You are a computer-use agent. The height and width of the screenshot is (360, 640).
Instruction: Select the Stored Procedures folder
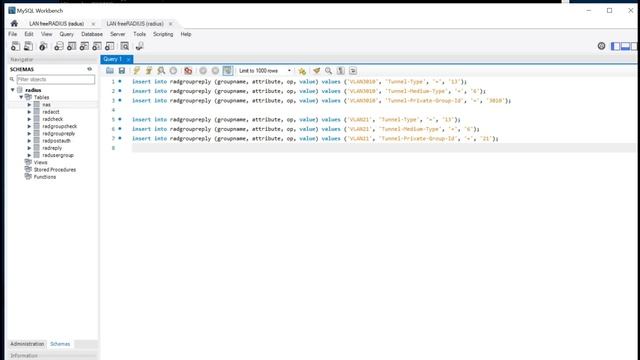(x=55, y=170)
